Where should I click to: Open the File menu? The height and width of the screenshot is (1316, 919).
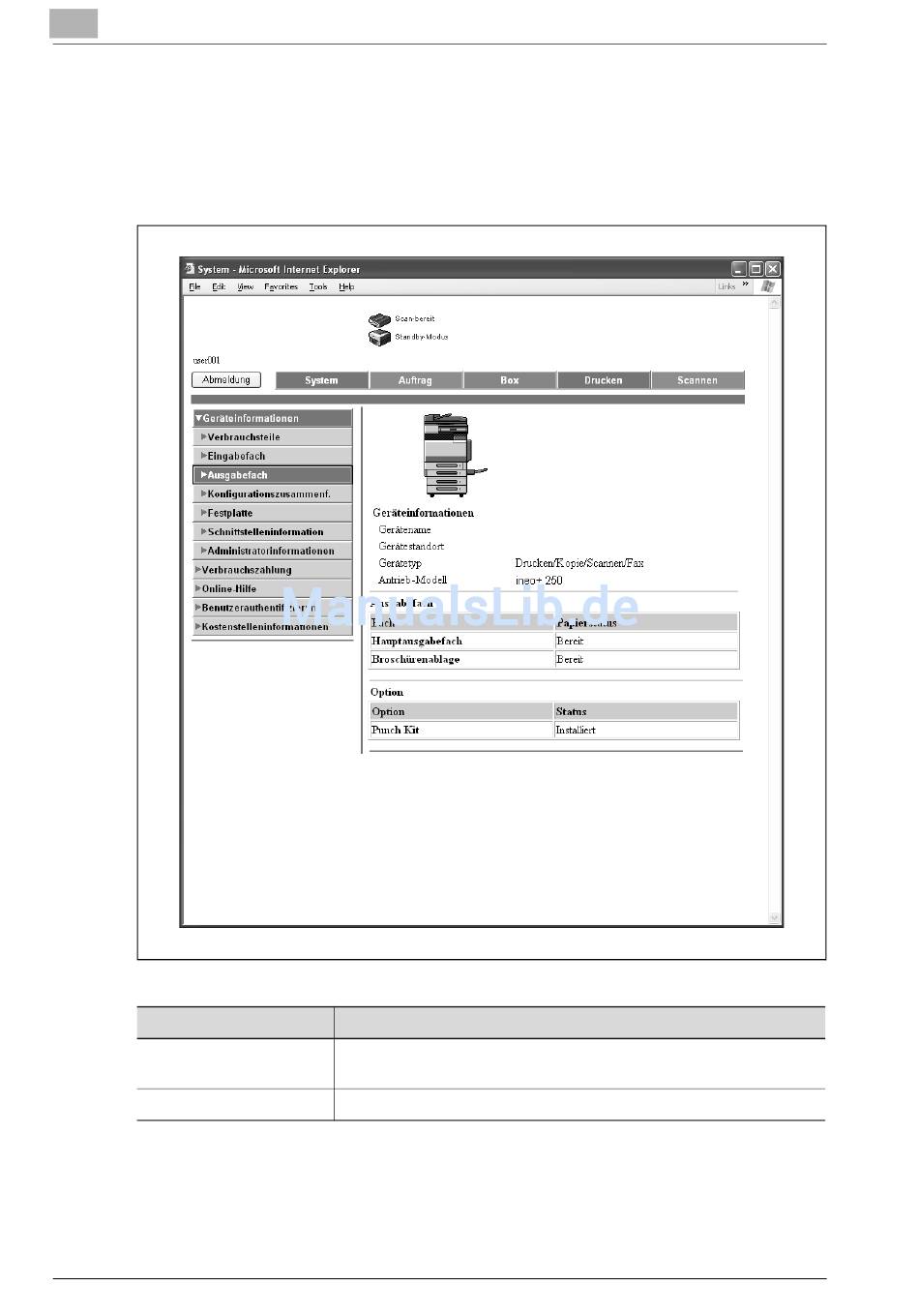[194, 286]
